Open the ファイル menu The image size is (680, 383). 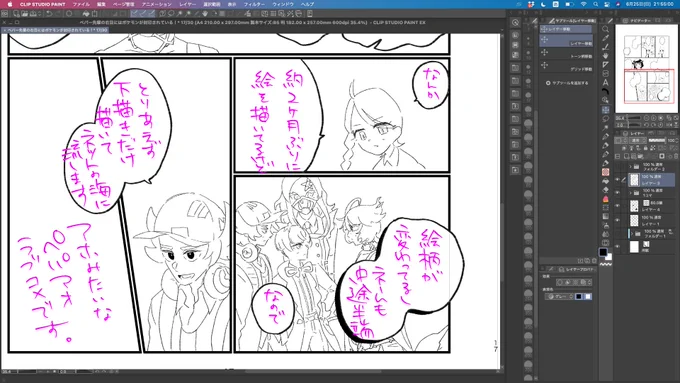pyautogui.click(x=81, y=4)
